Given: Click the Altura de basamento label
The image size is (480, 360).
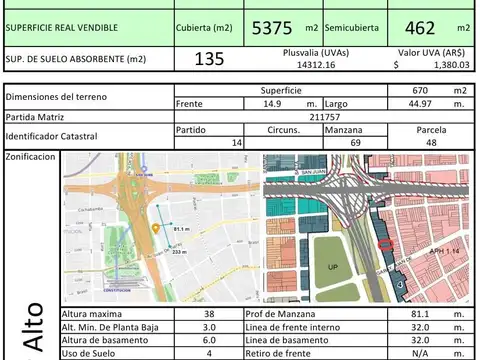Looking at the screenshot, I should pos(105,340).
